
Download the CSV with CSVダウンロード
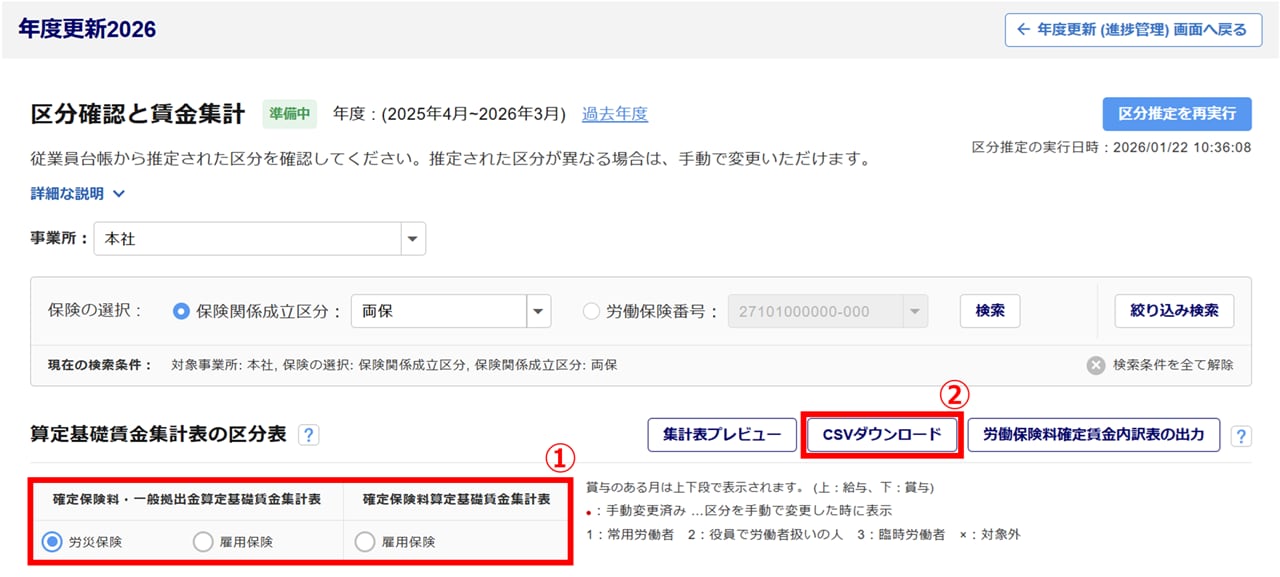pos(882,435)
